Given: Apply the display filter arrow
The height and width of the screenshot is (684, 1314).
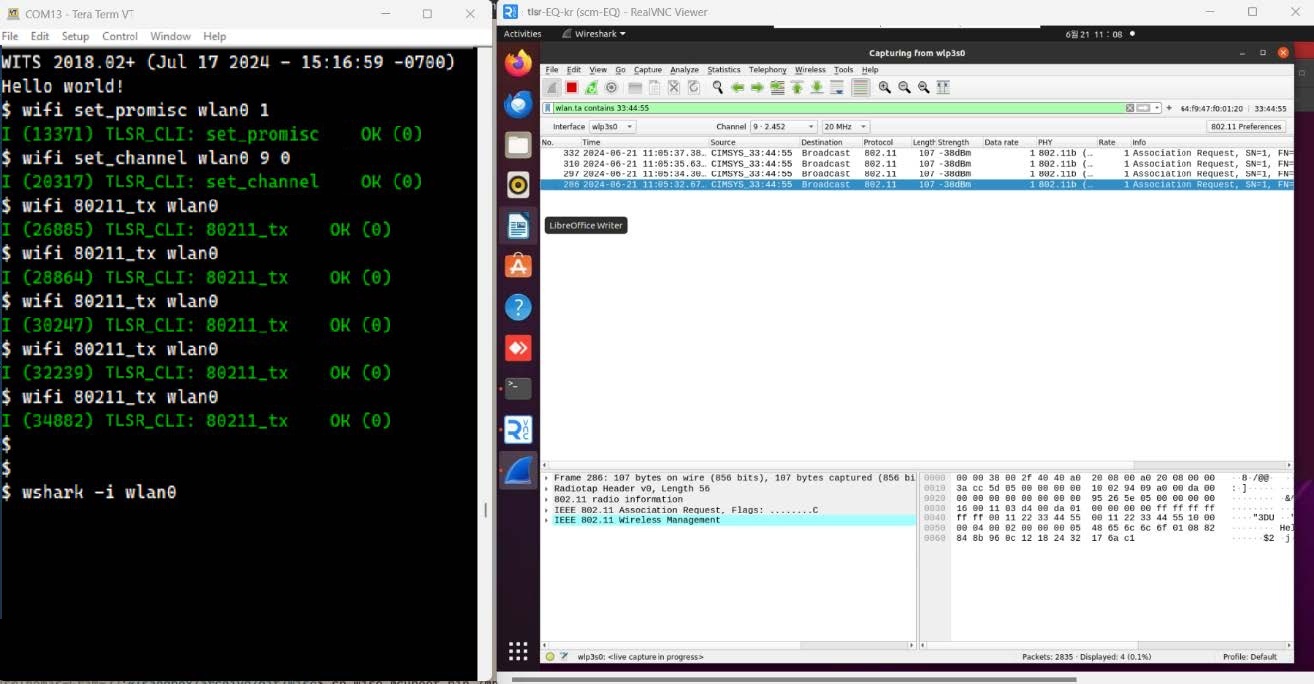Looking at the screenshot, I should pyautogui.click(x=1143, y=108).
